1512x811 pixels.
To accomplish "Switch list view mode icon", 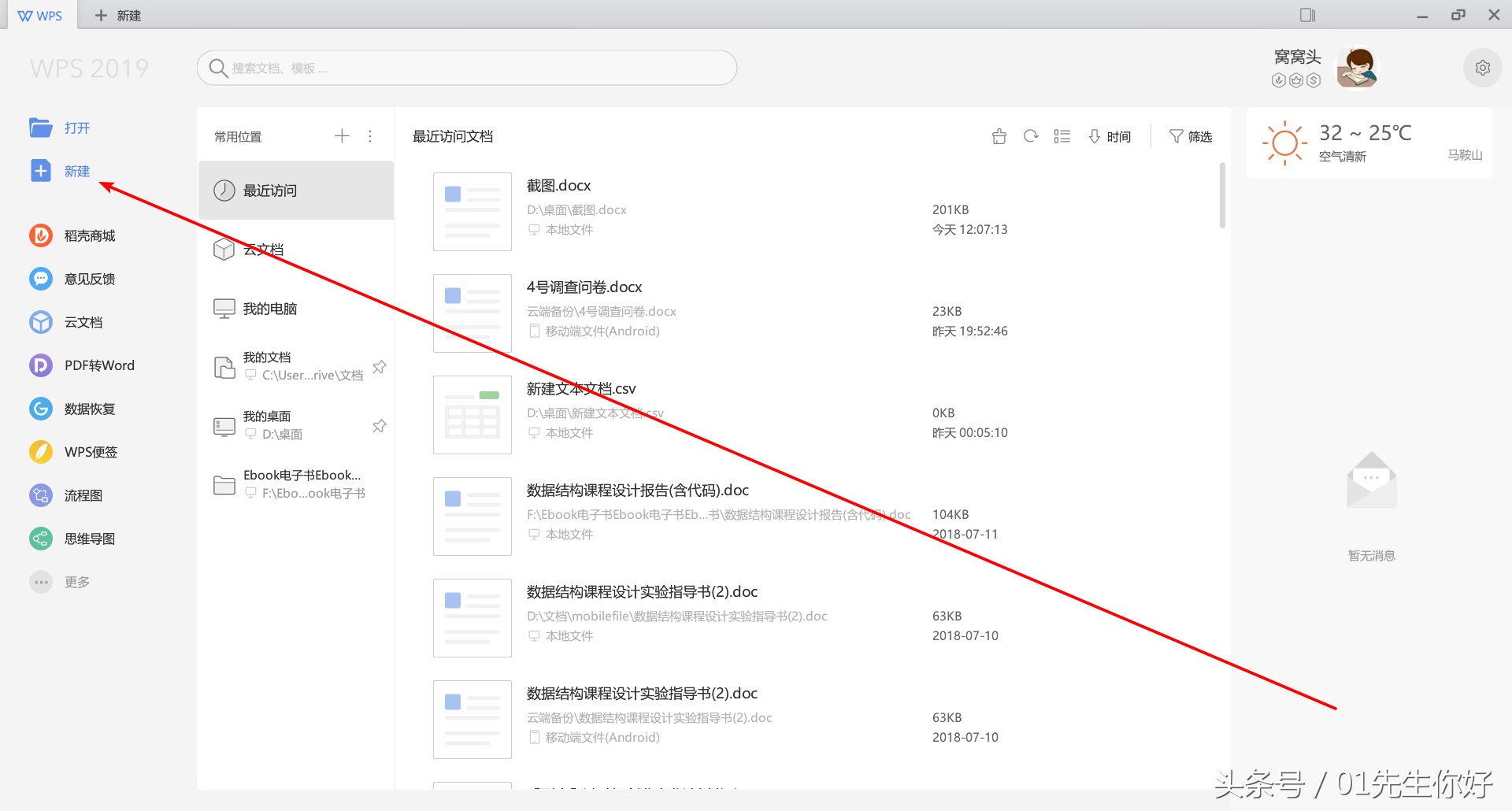I will (1062, 136).
